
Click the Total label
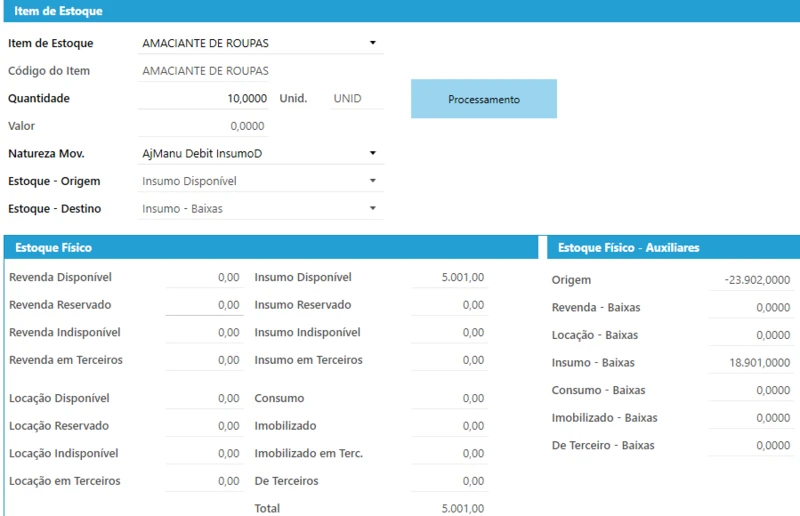click(267, 508)
